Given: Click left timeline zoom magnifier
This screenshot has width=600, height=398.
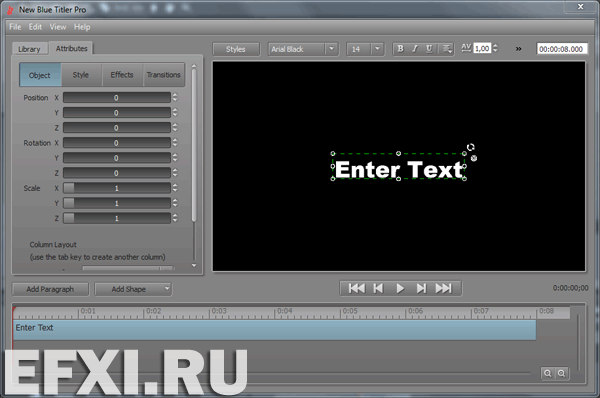Looking at the screenshot, I should click(x=548, y=373).
